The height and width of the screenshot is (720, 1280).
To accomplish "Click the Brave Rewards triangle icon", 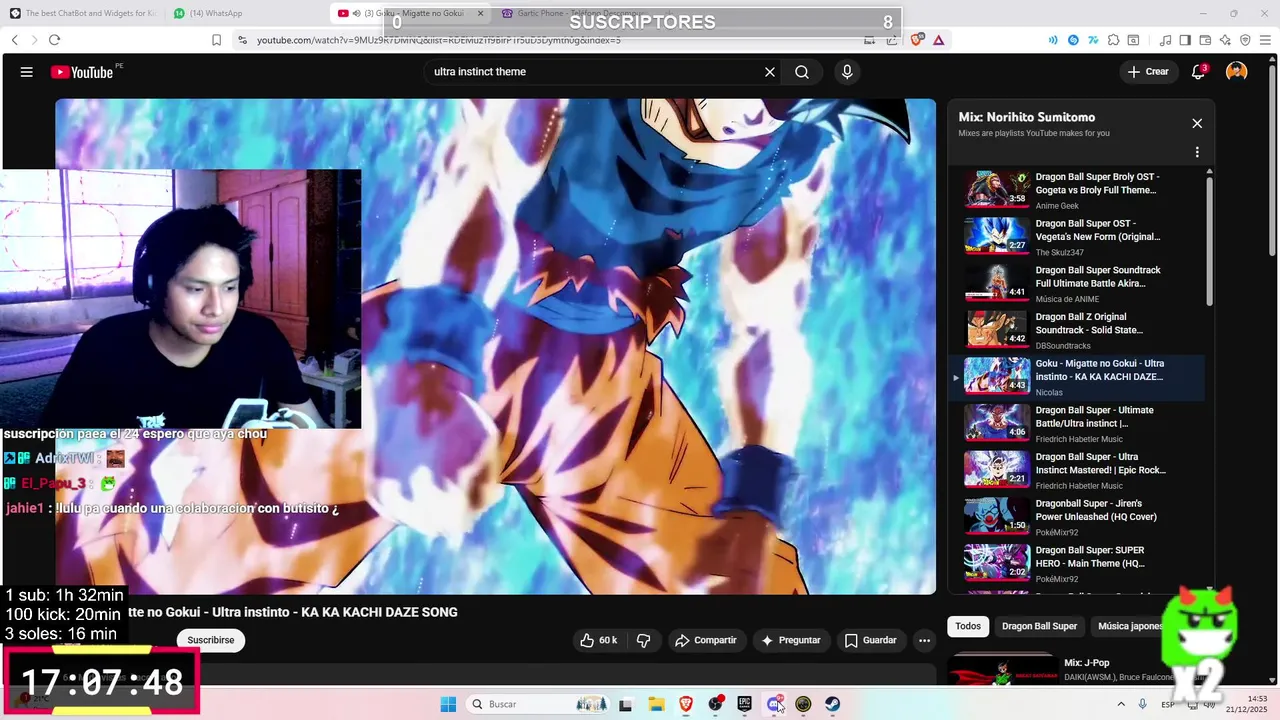I will click(939, 40).
